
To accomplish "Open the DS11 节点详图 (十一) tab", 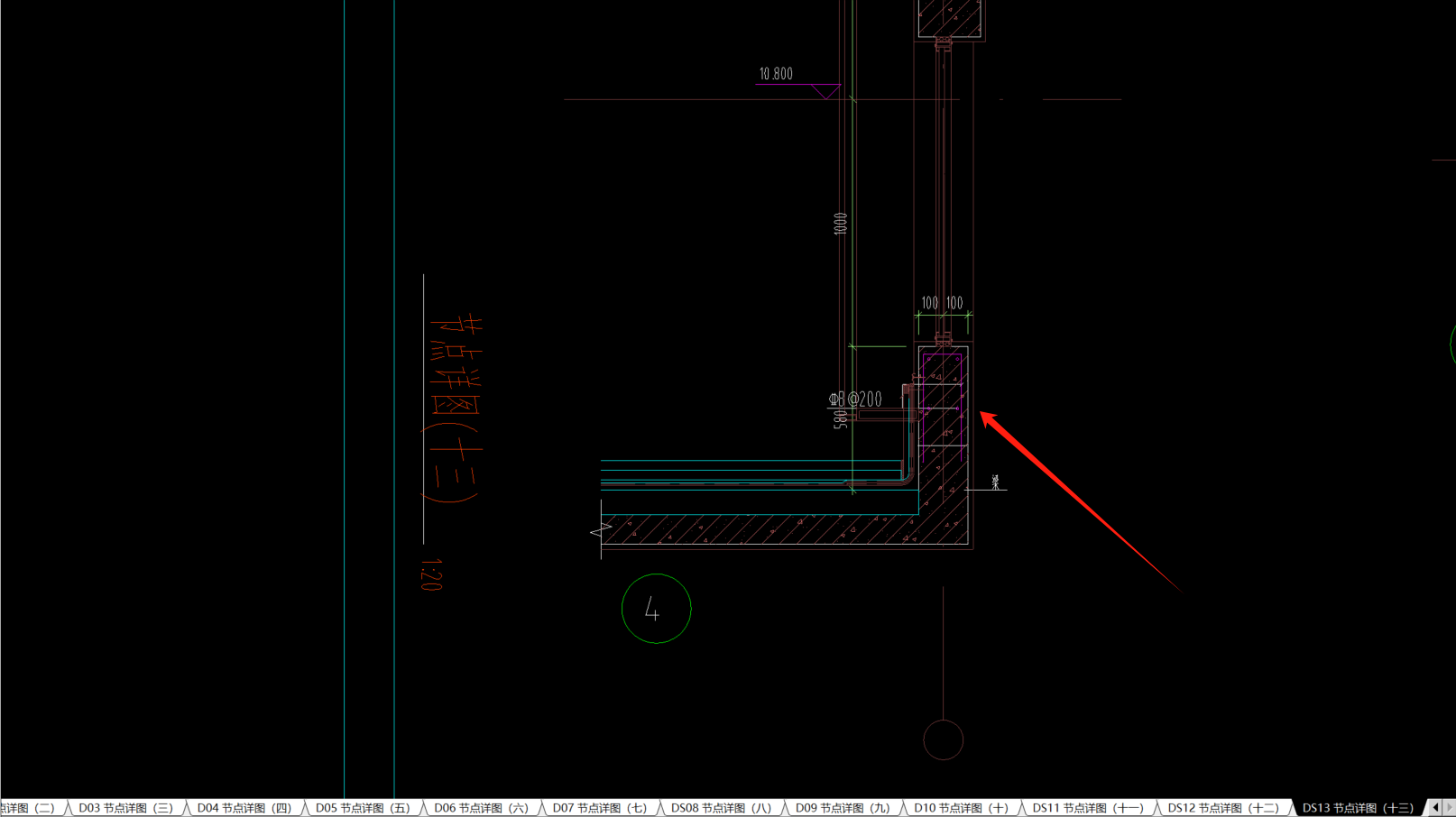I will pyautogui.click(x=1088, y=808).
